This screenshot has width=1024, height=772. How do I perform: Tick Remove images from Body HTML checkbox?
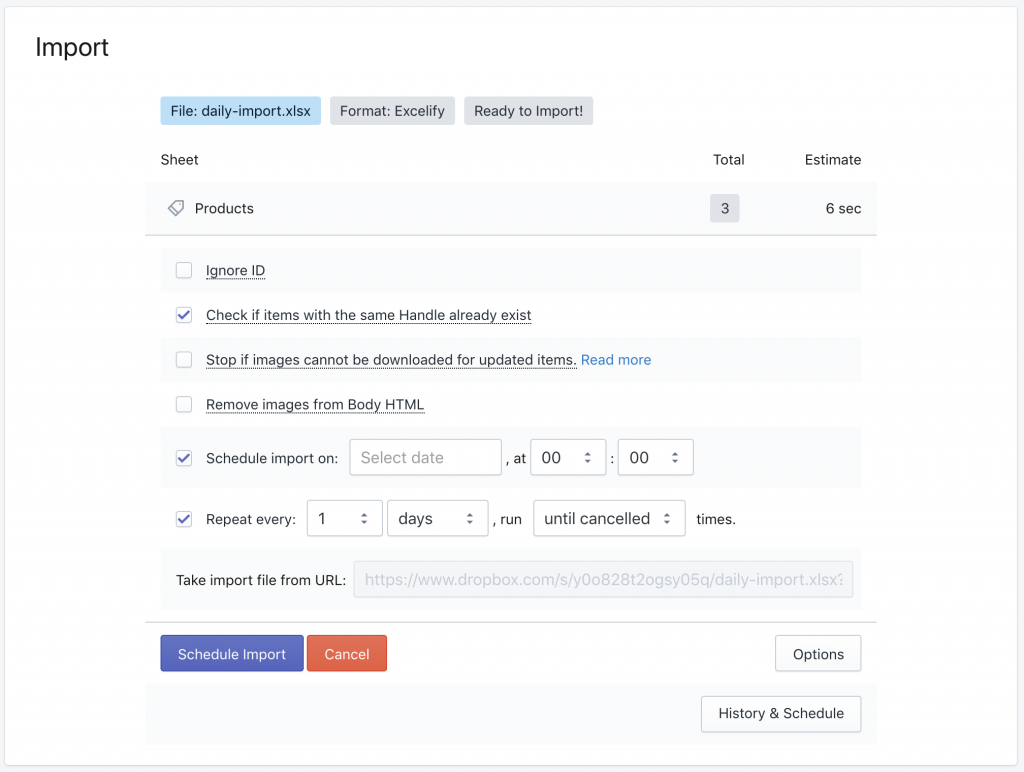[184, 404]
